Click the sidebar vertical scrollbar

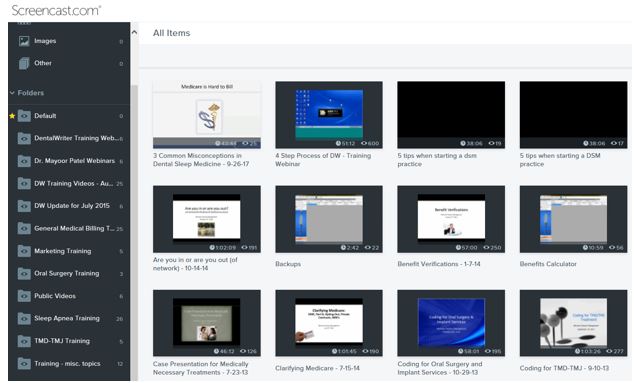[x=134, y=233]
